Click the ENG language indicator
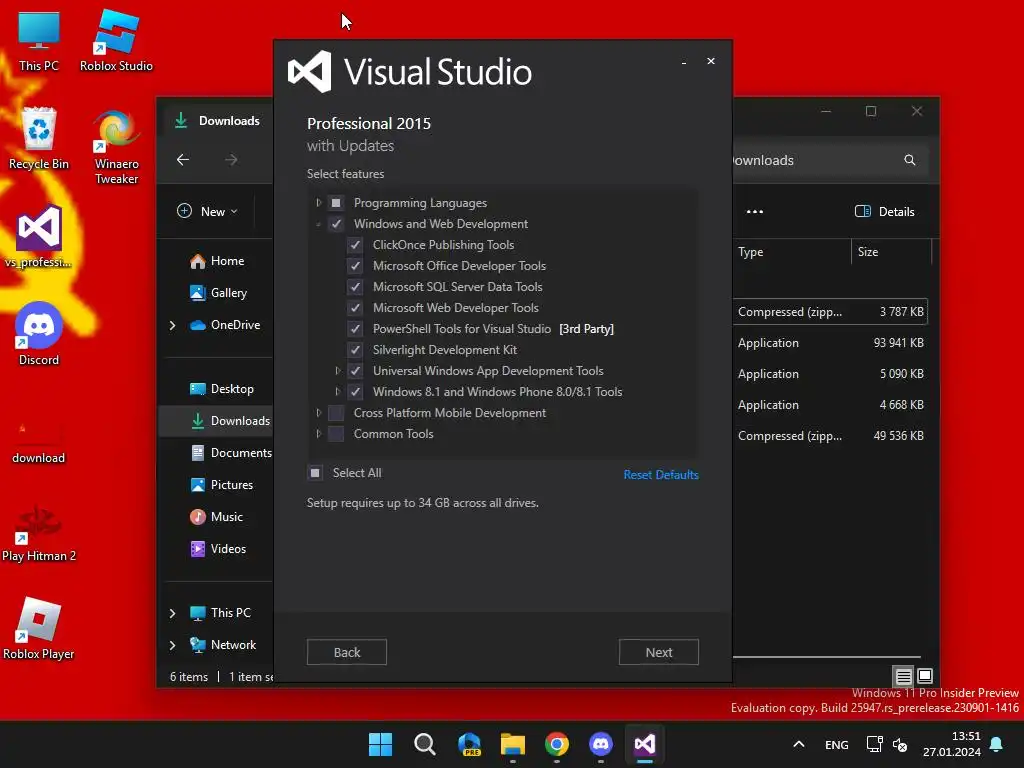Screen dimensions: 1024x768 (x=837, y=744)
